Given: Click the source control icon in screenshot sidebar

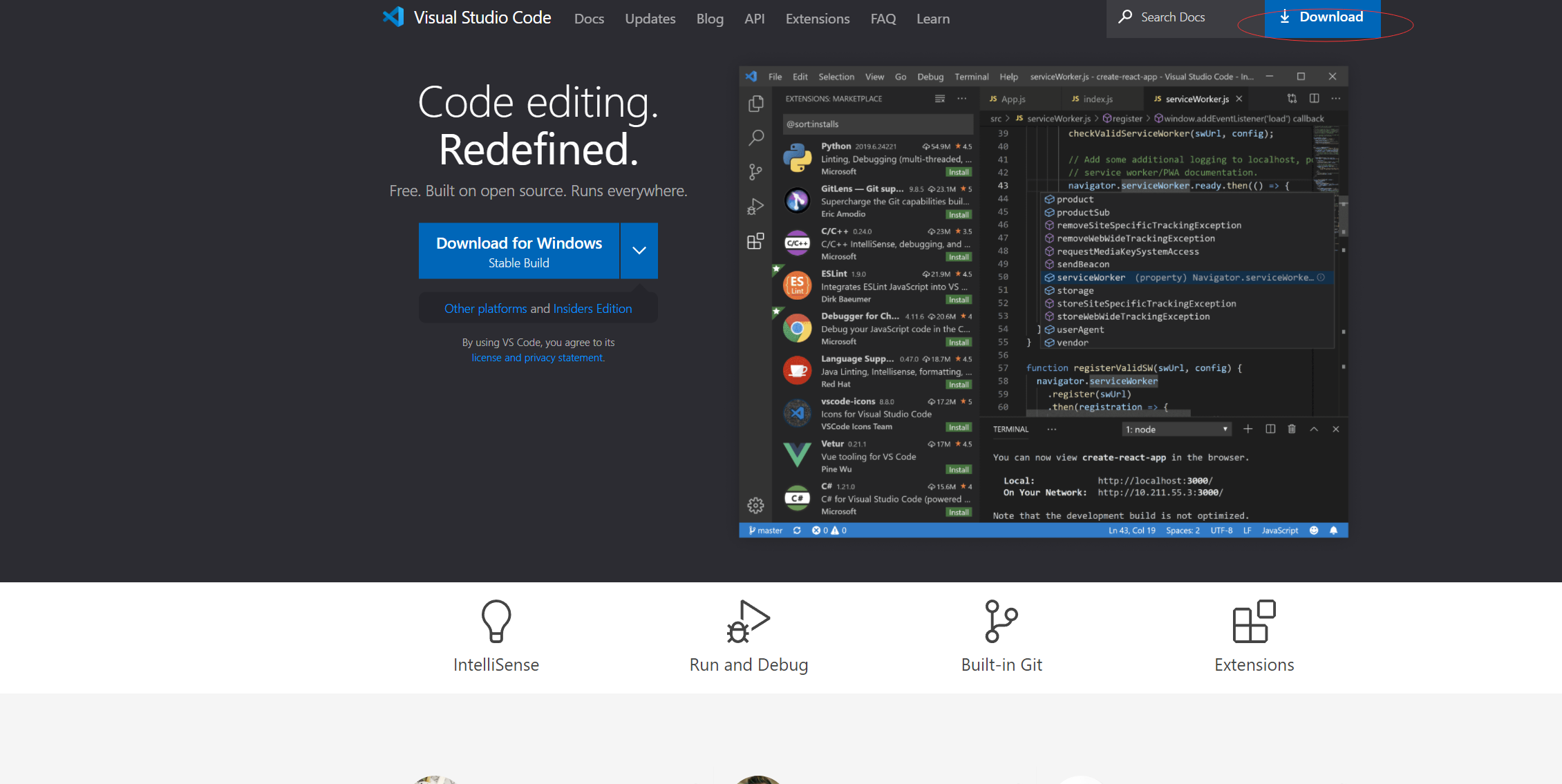Looking at the screenshot, I should [755, 172].
